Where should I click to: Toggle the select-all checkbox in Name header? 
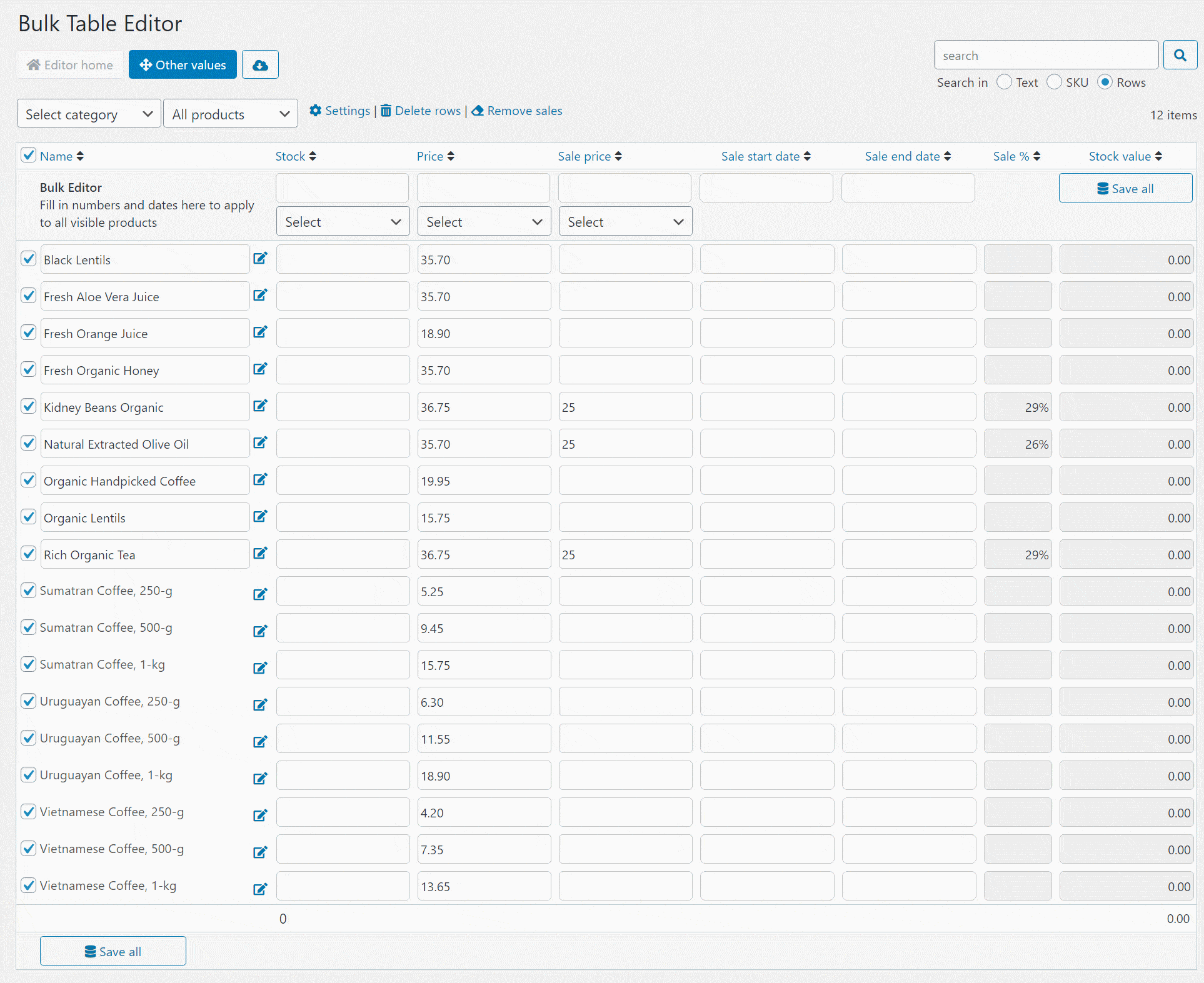tap(28, 155)
